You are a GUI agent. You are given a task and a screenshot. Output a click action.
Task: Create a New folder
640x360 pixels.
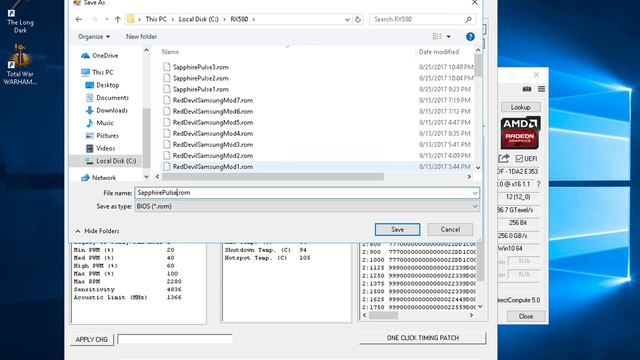141,37
